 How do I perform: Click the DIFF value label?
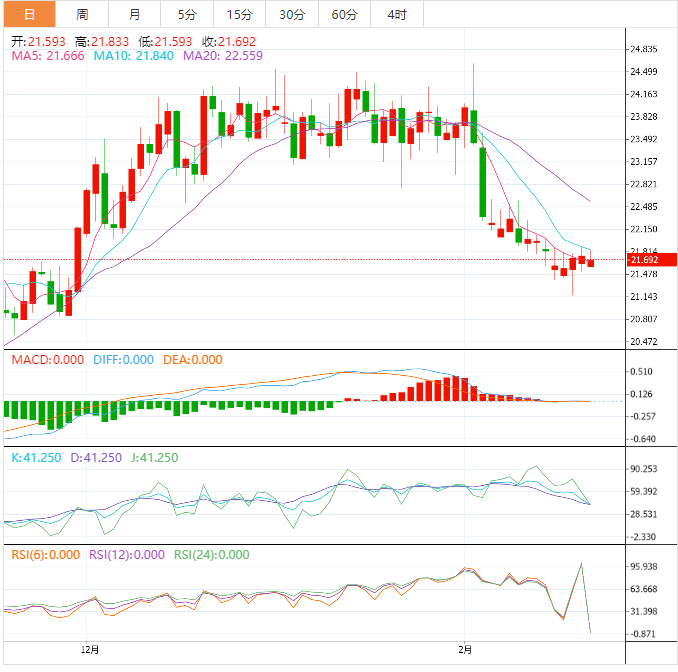point(121,360)
